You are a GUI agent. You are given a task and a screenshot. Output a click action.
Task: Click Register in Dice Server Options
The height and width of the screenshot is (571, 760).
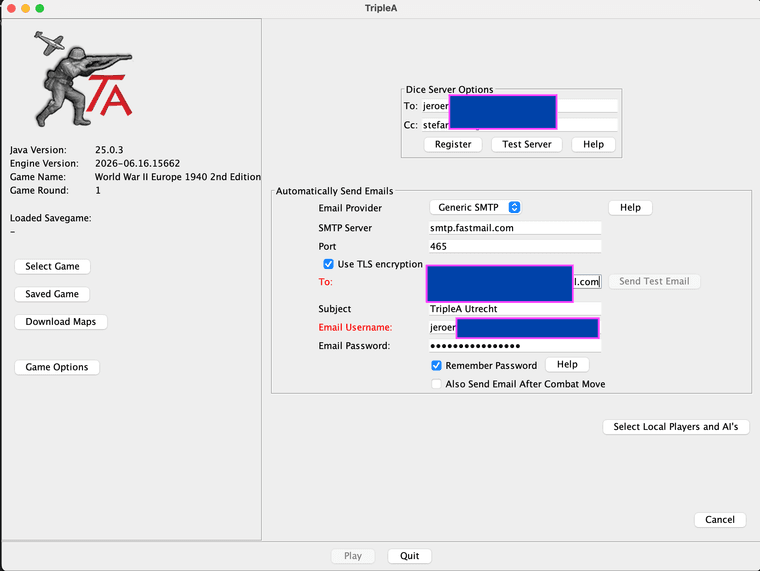pyautogui.click(x=453, y=144)
